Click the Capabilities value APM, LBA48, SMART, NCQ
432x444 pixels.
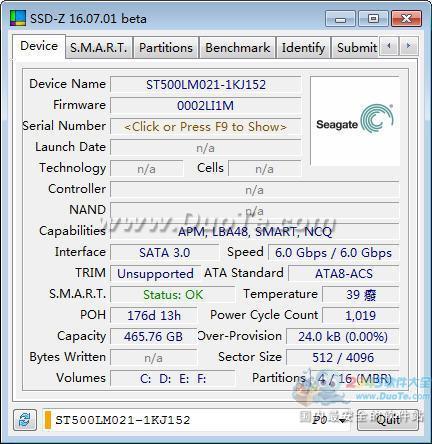(x=255, y=232)
